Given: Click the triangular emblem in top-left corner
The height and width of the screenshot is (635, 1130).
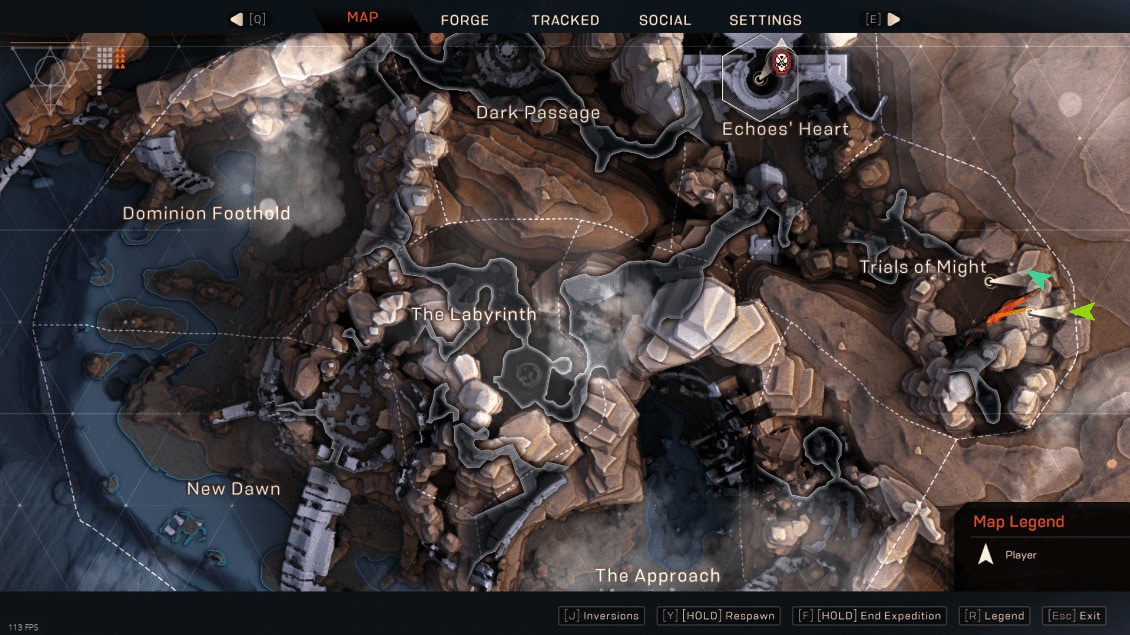Looking at the screenshot, I should click(x=50, y=78).
